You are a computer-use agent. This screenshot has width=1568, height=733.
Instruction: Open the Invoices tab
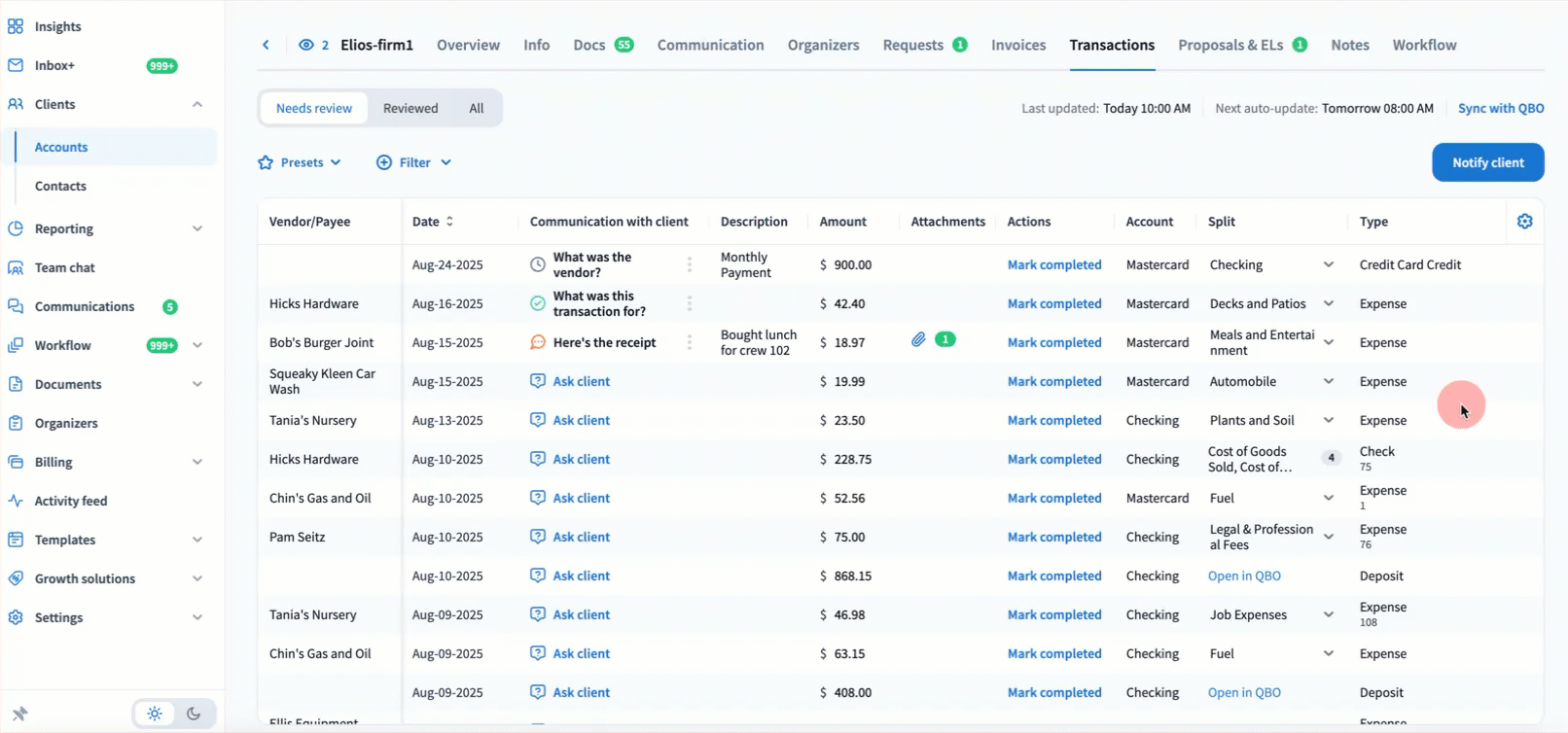(x=1018, y=45)
